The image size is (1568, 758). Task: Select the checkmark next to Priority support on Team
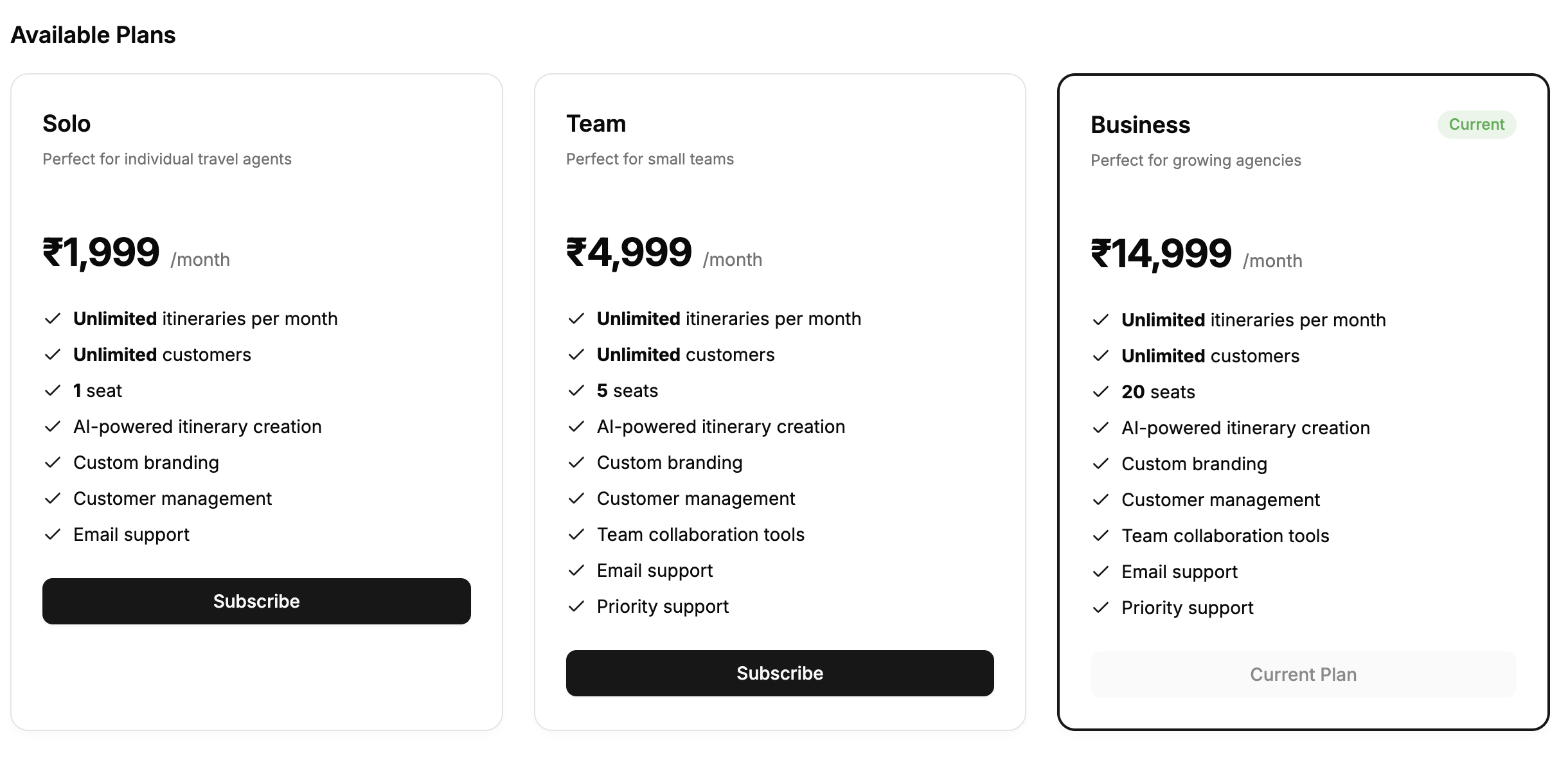click(x=576, y=606)
